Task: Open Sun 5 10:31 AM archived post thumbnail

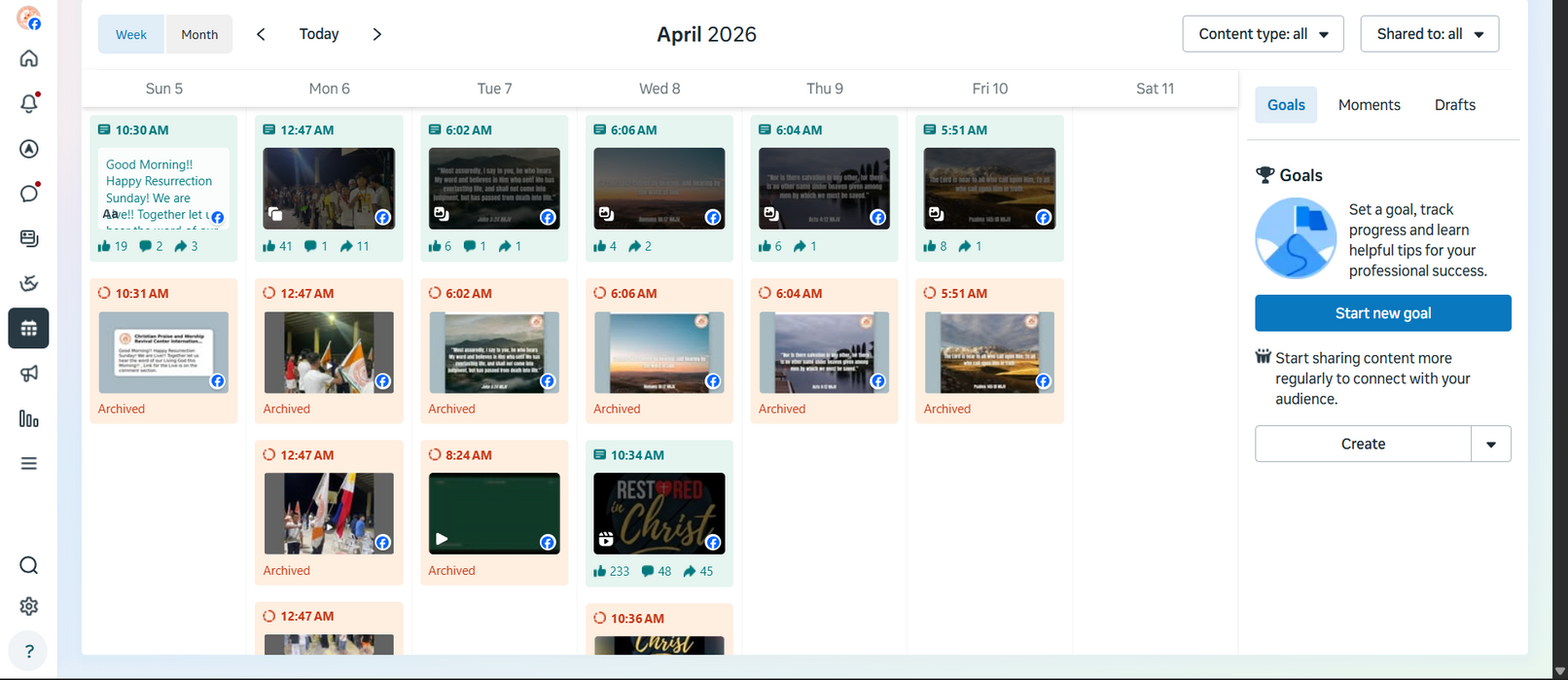Action: pos(164,352)
